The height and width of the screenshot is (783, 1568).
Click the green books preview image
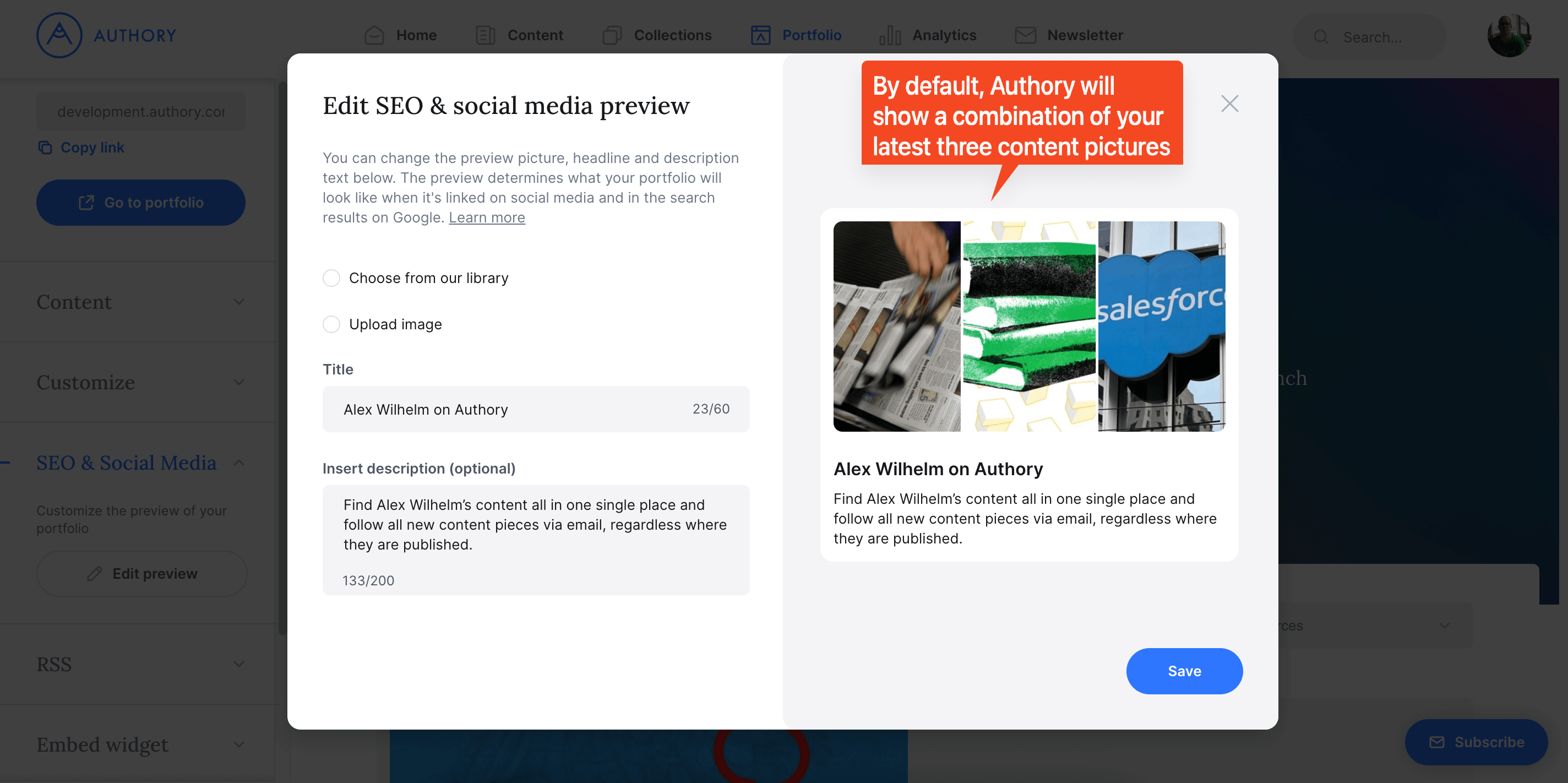(x=1028, y=327)
